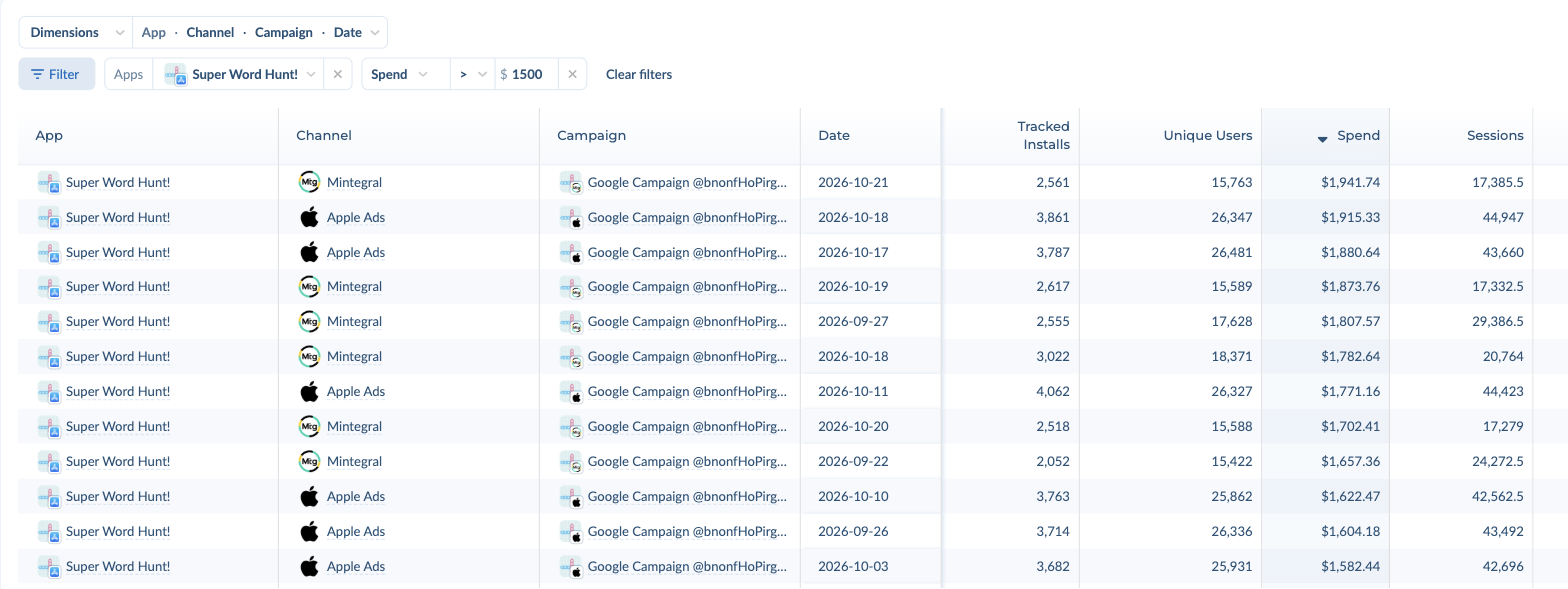The image size is (1568, 589).
Task: Click Mintegral logo in the 2026-09-22 row
Action: (309, 461)
